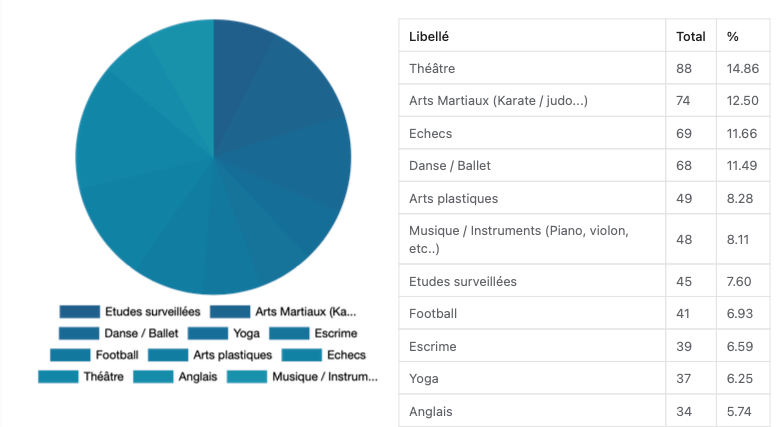This screenshot has height=427, width=778.
Task: Toggle the Escrime legend color box
Action: click(x=289, y=333)
